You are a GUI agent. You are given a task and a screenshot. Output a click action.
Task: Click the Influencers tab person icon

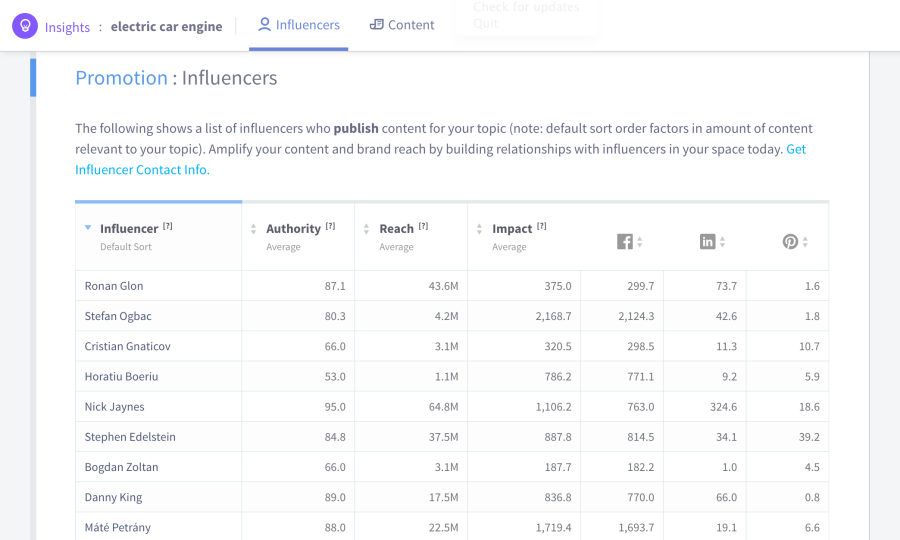point(264,25)
